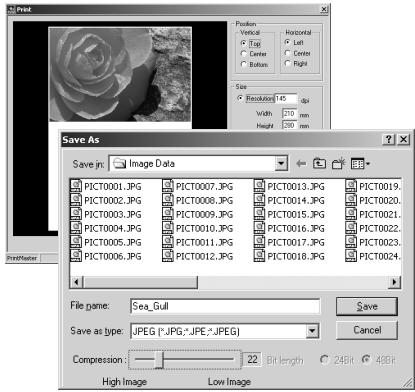
Task: Click the Resolution dpi field showing 145
Action: (286, 99)
